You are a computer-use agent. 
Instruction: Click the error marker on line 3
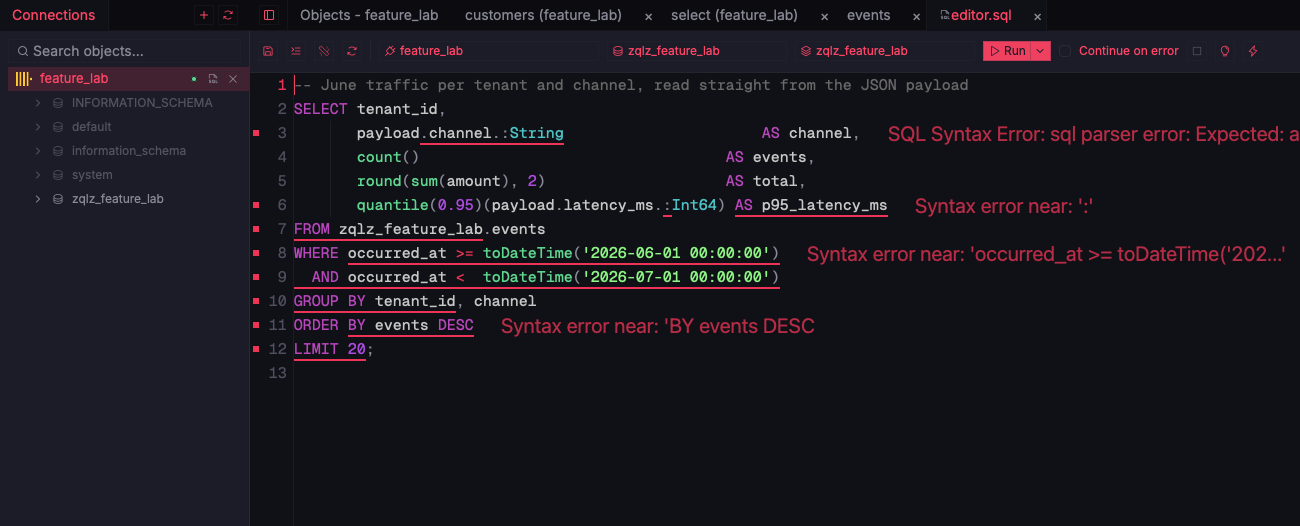pyautogui.click(x=257, y=133)
